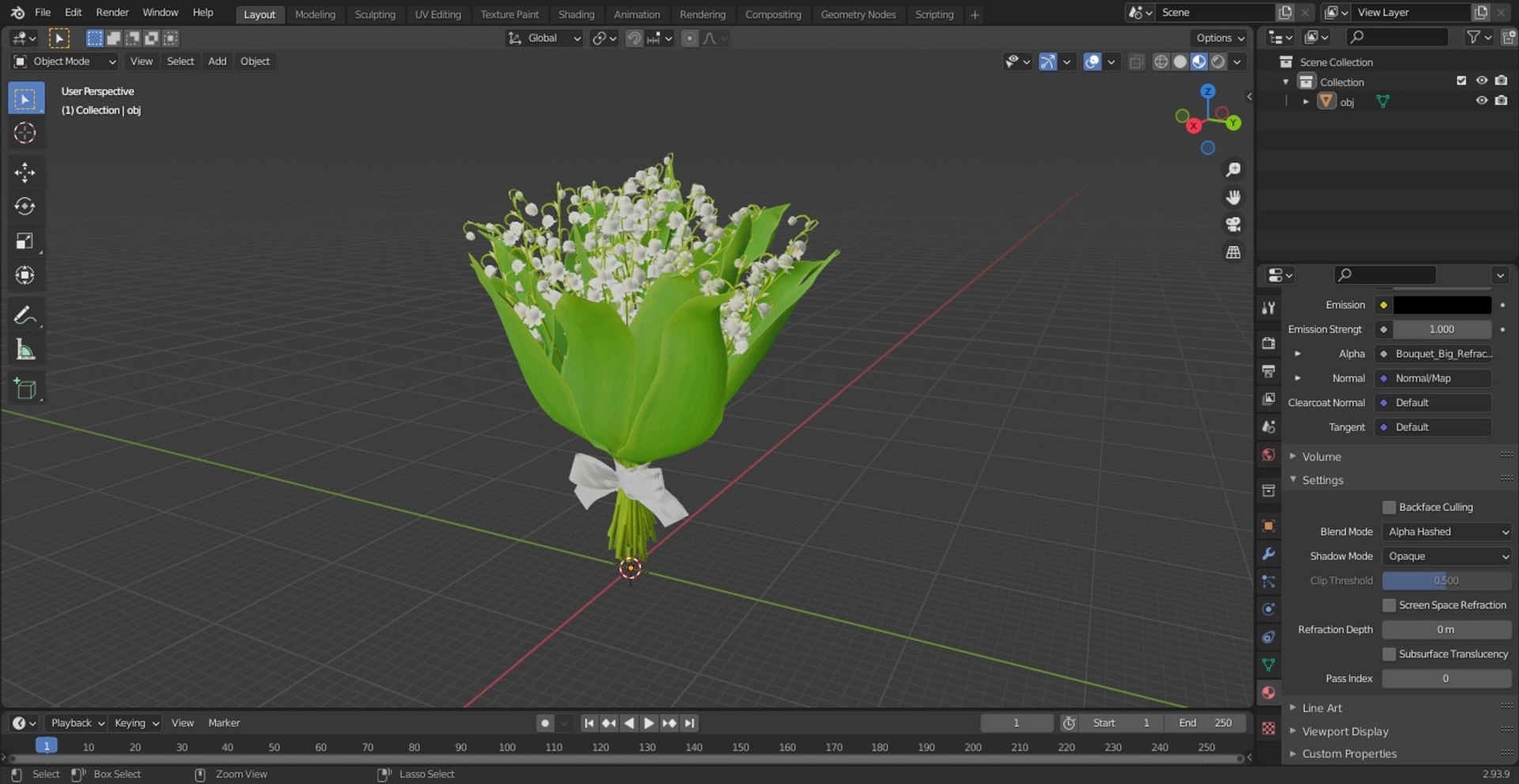
Task: Enable the Backface Culling checkbox
Action: pos(1389,507)
